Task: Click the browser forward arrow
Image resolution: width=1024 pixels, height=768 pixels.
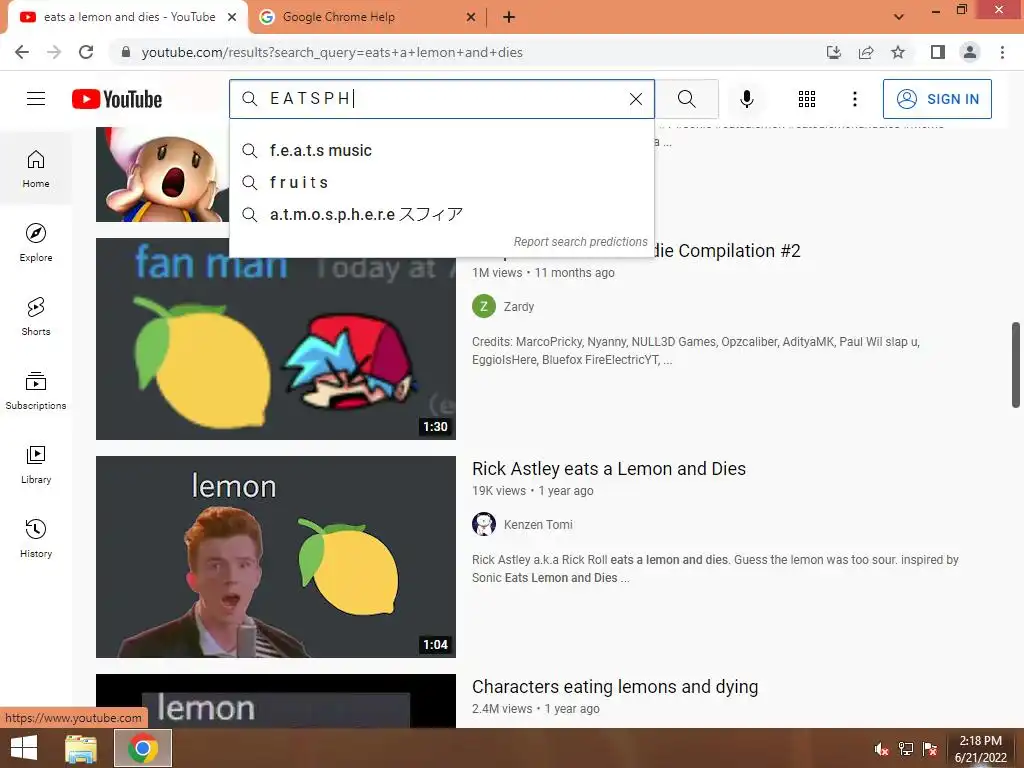Action: click(x=54, y=52)
